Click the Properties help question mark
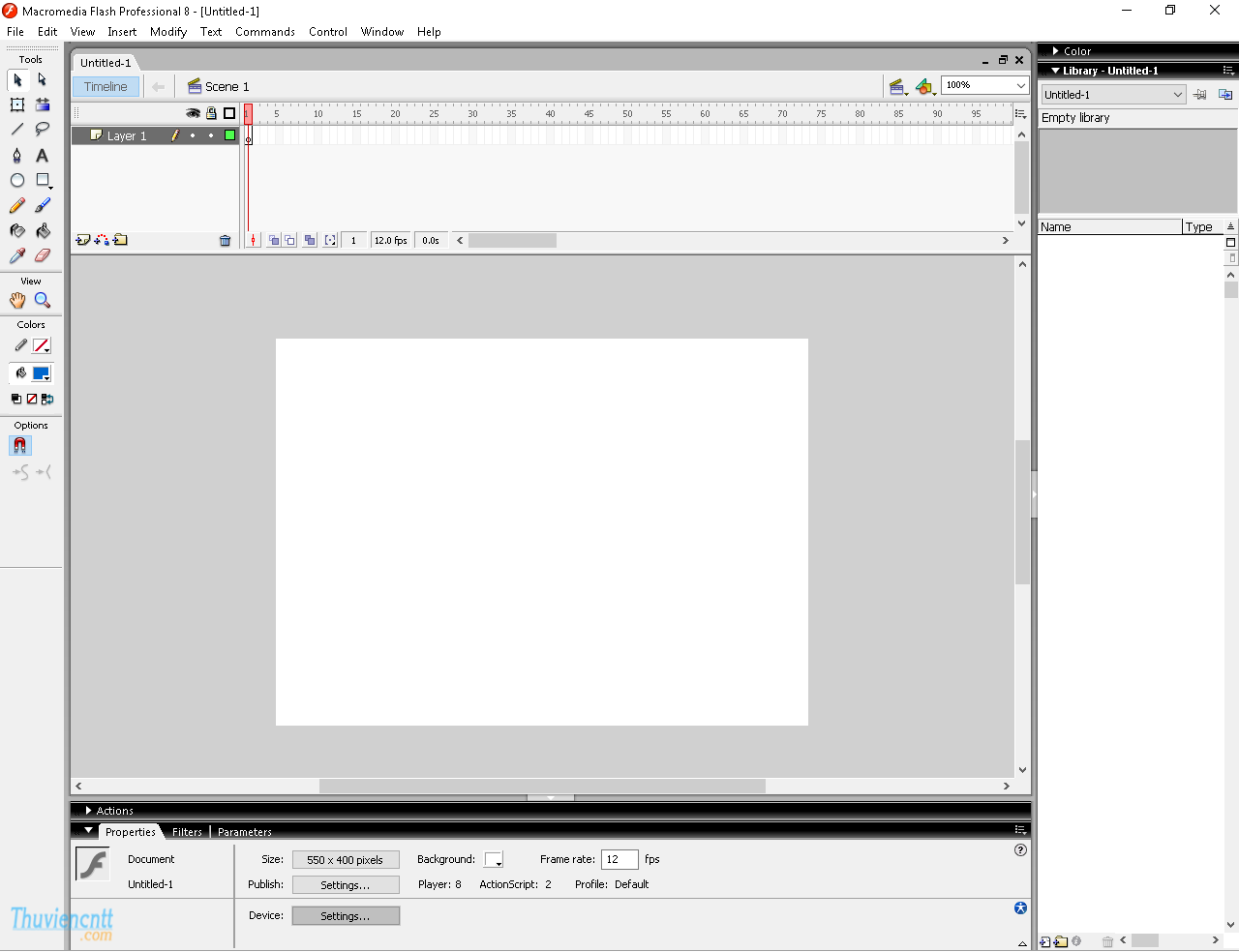 pos(1020,850)
